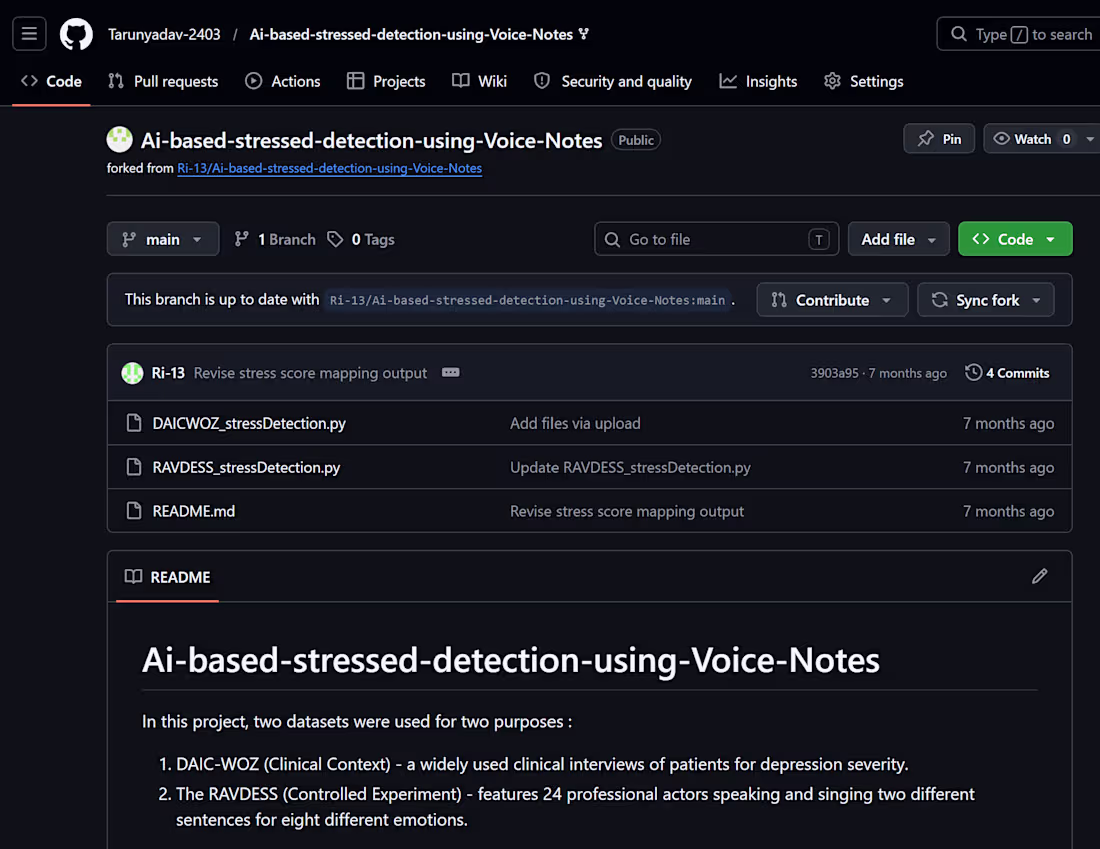The image size is (1100, 849).
Task: Click the RAVDESS_stressDetection.py file icon
Action: pos(133,467)
